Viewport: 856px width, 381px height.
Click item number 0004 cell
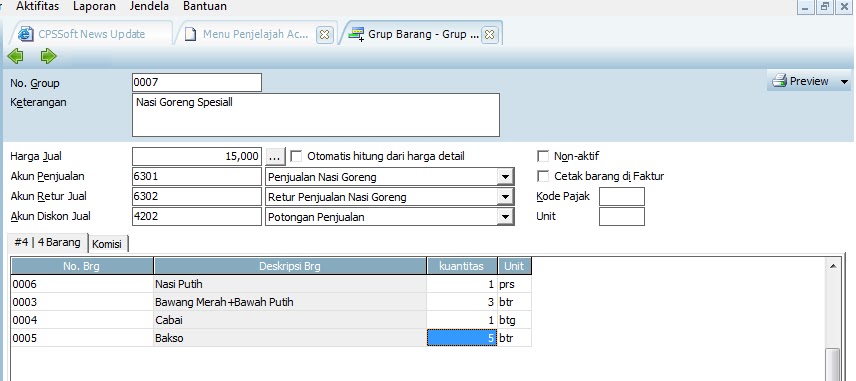pyautogui.click(x=82, y=320)
